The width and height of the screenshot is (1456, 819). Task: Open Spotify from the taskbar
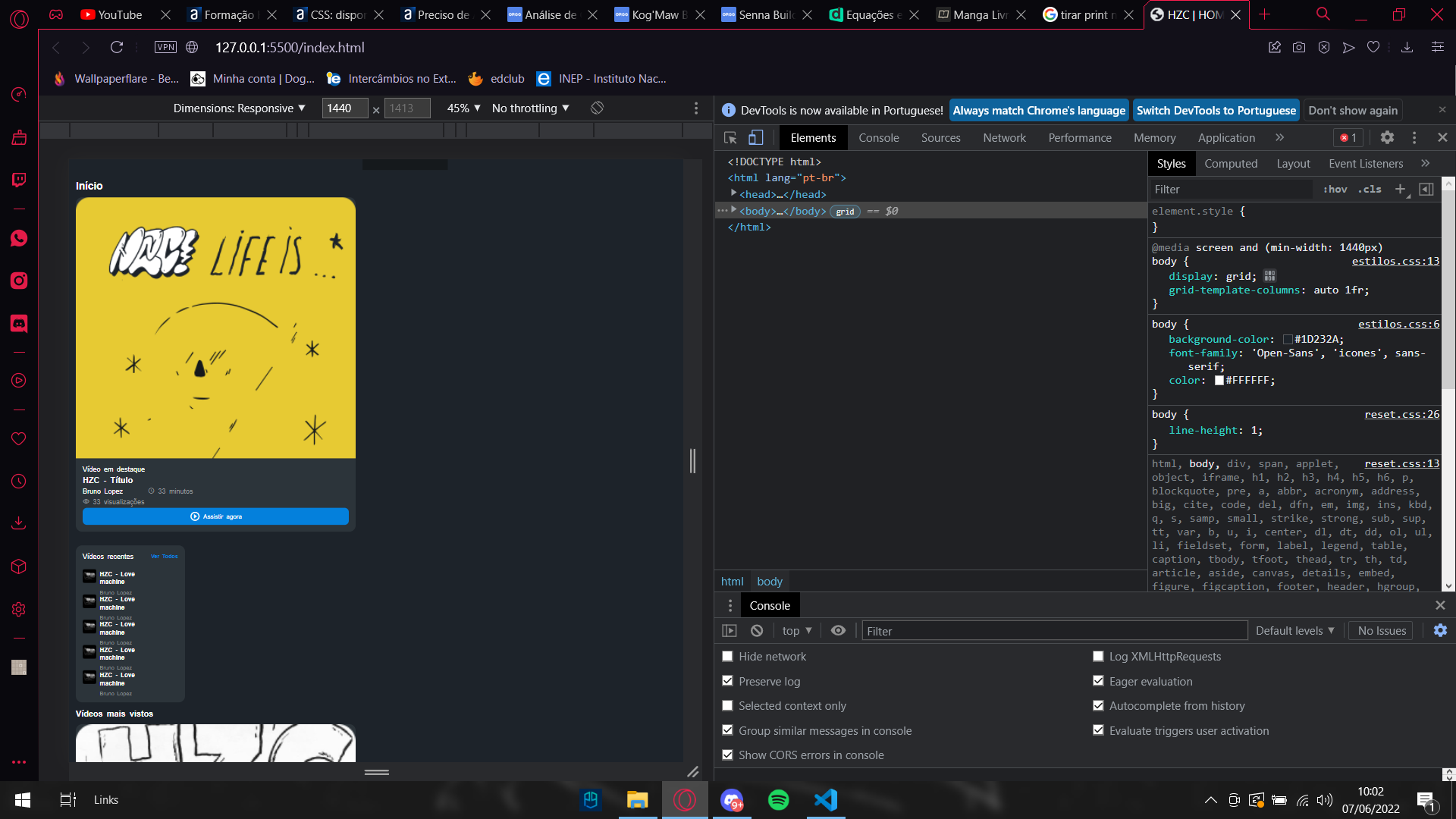[779, 800]
